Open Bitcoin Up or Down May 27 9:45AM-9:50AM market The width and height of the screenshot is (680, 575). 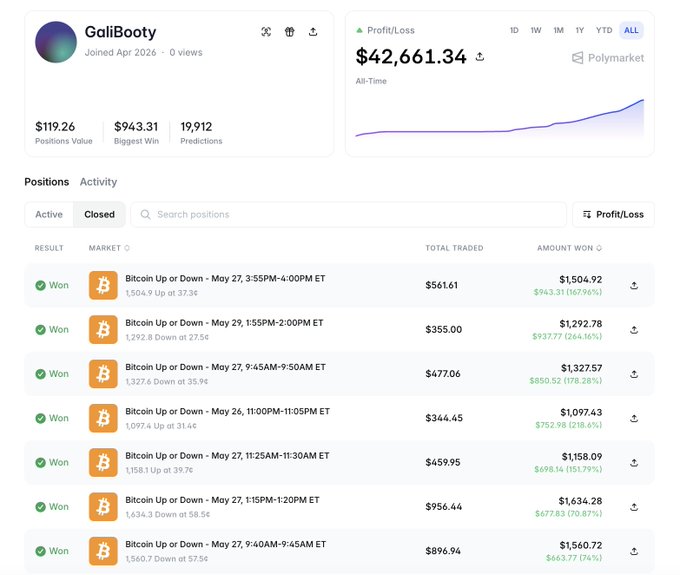click(x=226, y=367)
